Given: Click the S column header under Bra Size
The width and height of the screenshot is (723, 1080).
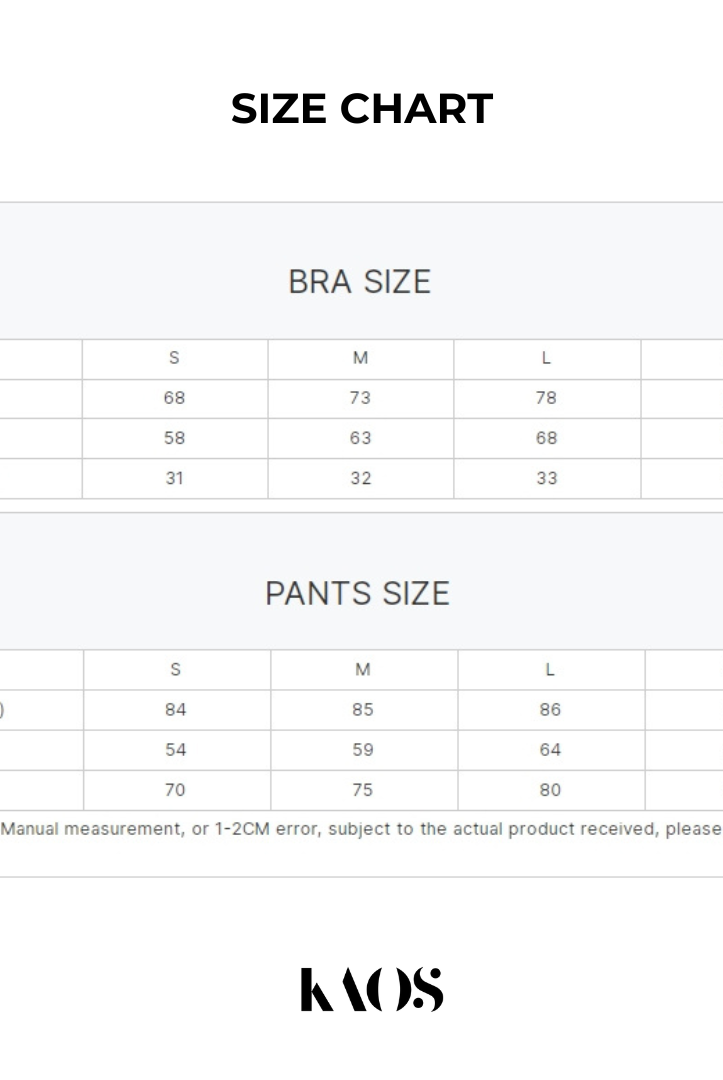Looking at the screenshot, I should tap(174, 358).
